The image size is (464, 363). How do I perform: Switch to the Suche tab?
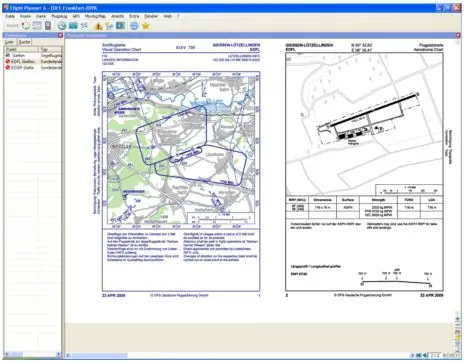tap(24, 42)
